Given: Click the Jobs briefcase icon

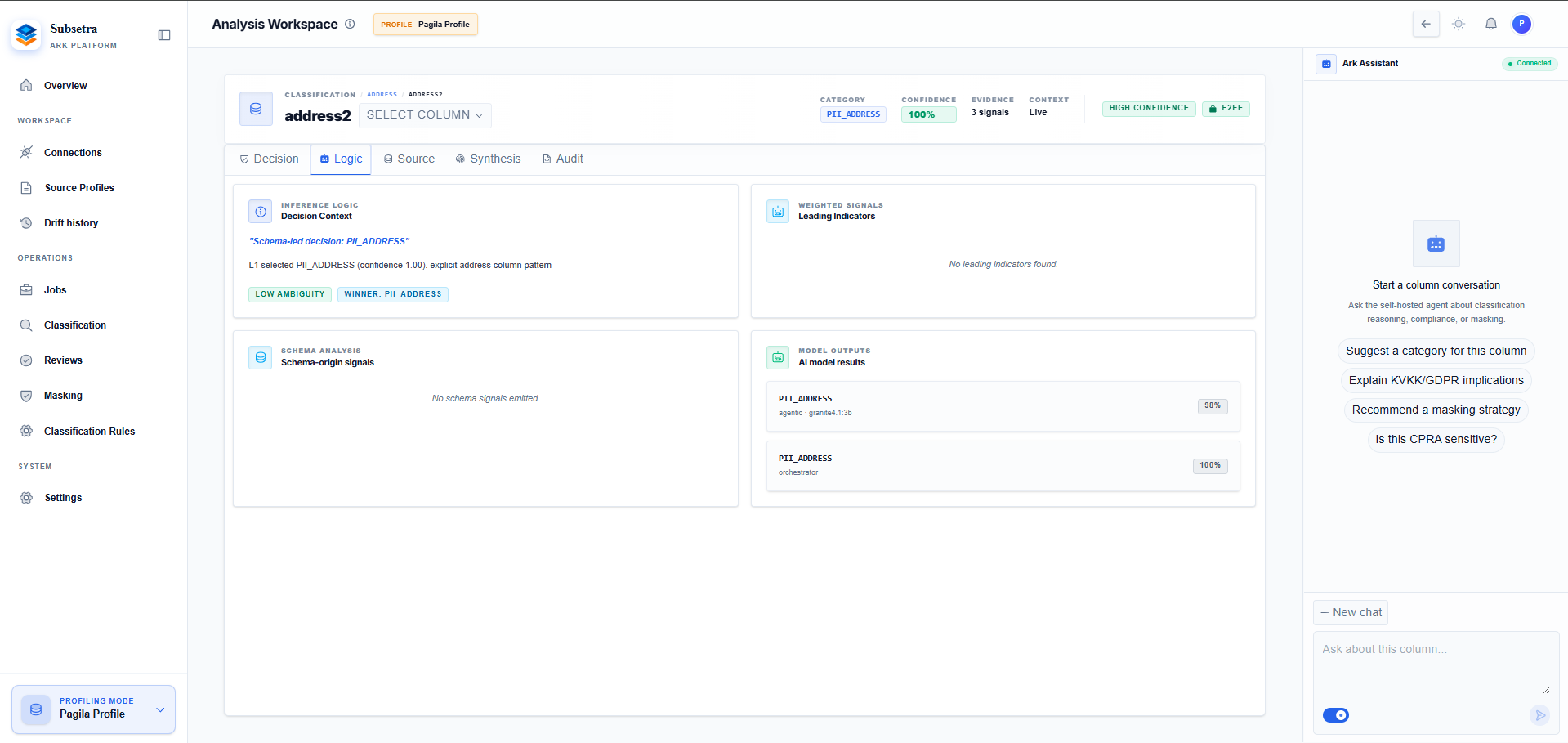Looking at the screenshot, I should (26, 289).
